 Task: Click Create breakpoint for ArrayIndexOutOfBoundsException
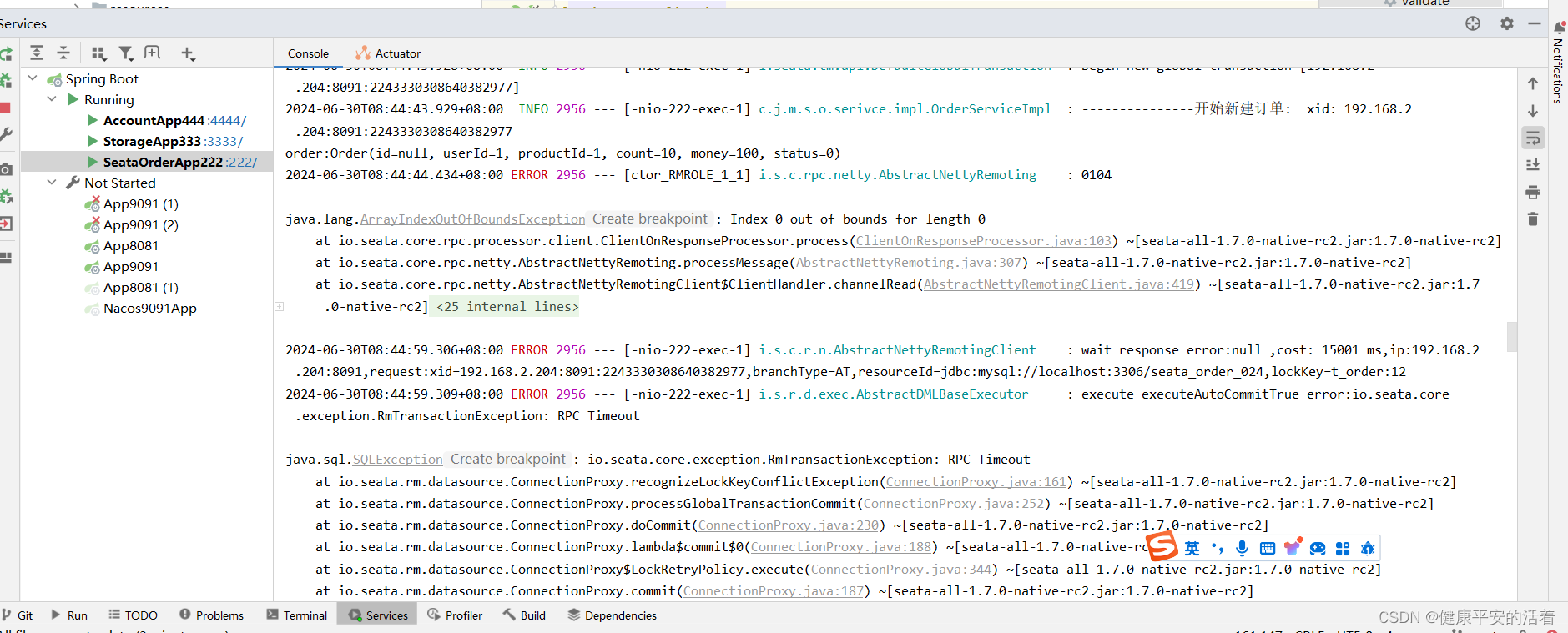click(650, 219)
